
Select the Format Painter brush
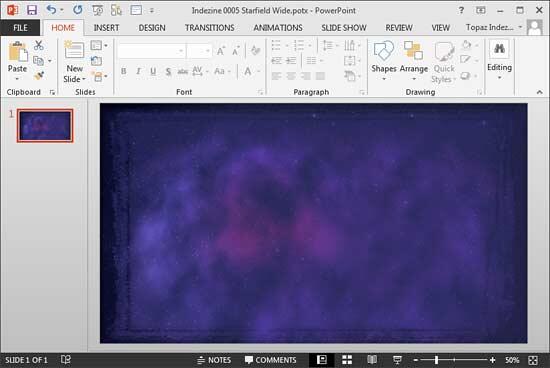point(39,75)
